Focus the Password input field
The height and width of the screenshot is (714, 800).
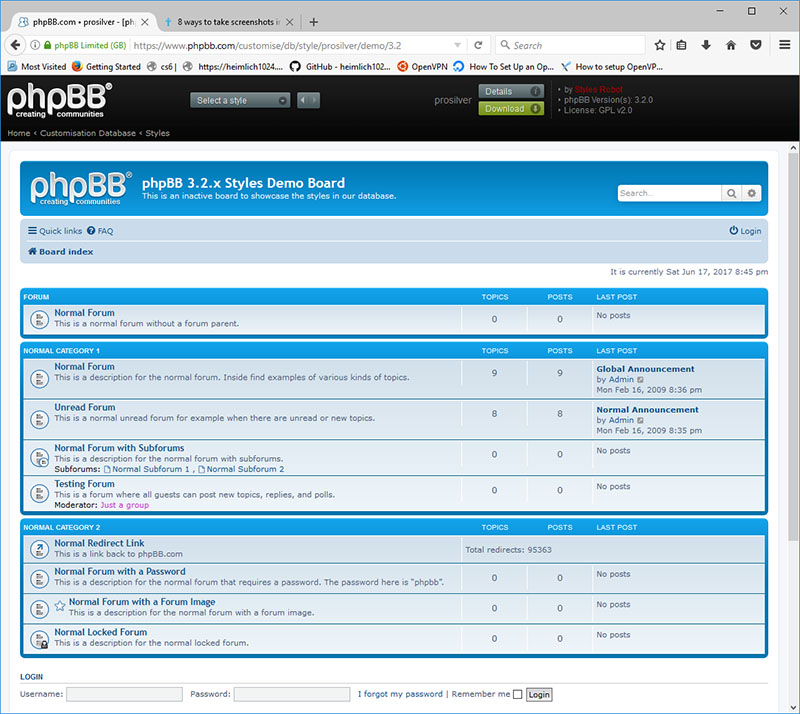tap(292, 694)
